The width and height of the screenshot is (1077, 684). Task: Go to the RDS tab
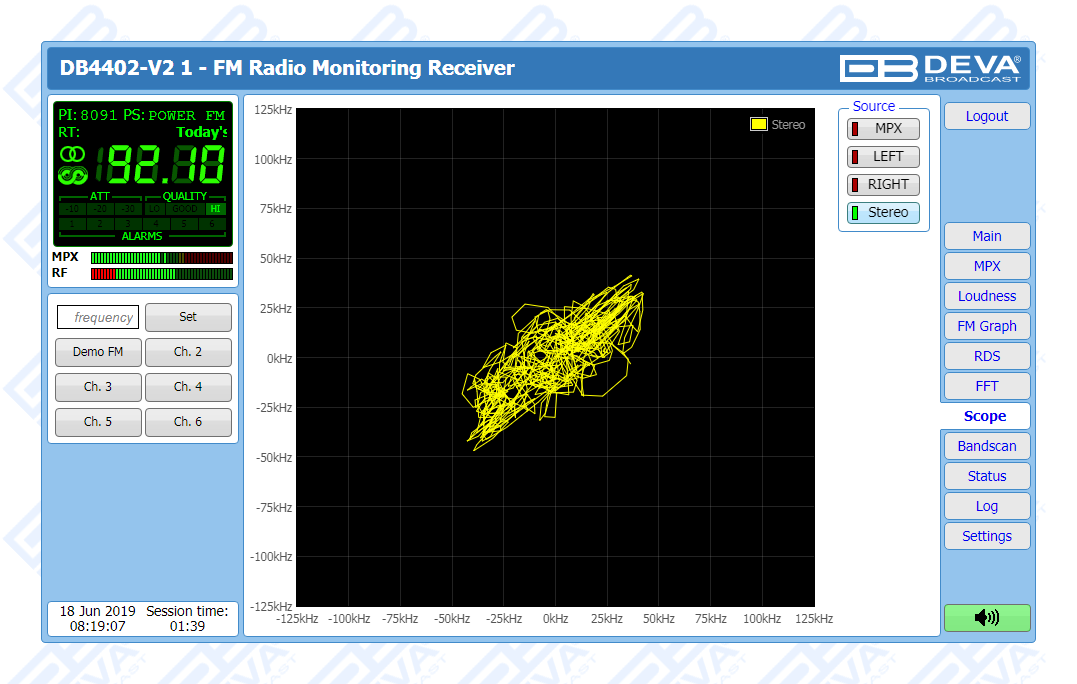[986, 357]
